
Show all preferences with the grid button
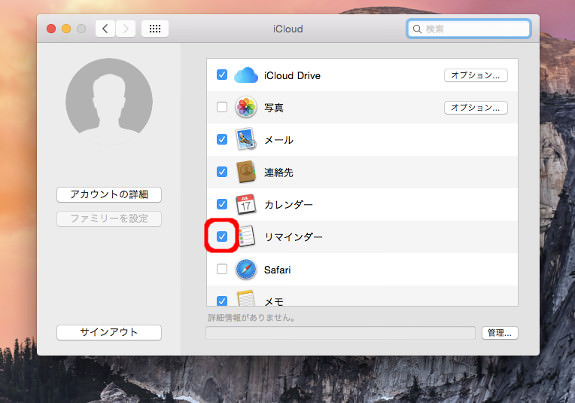tap(155, 29)
